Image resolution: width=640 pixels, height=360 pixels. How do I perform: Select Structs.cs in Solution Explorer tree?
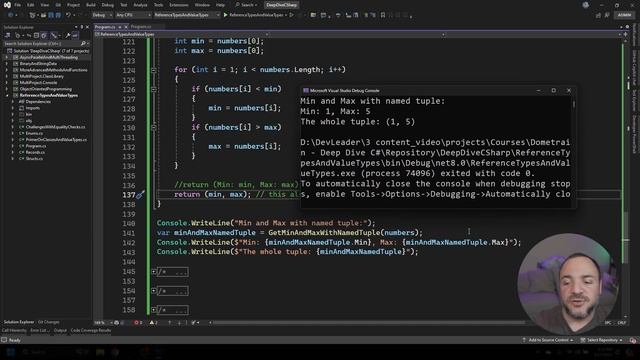coord(34,159)
